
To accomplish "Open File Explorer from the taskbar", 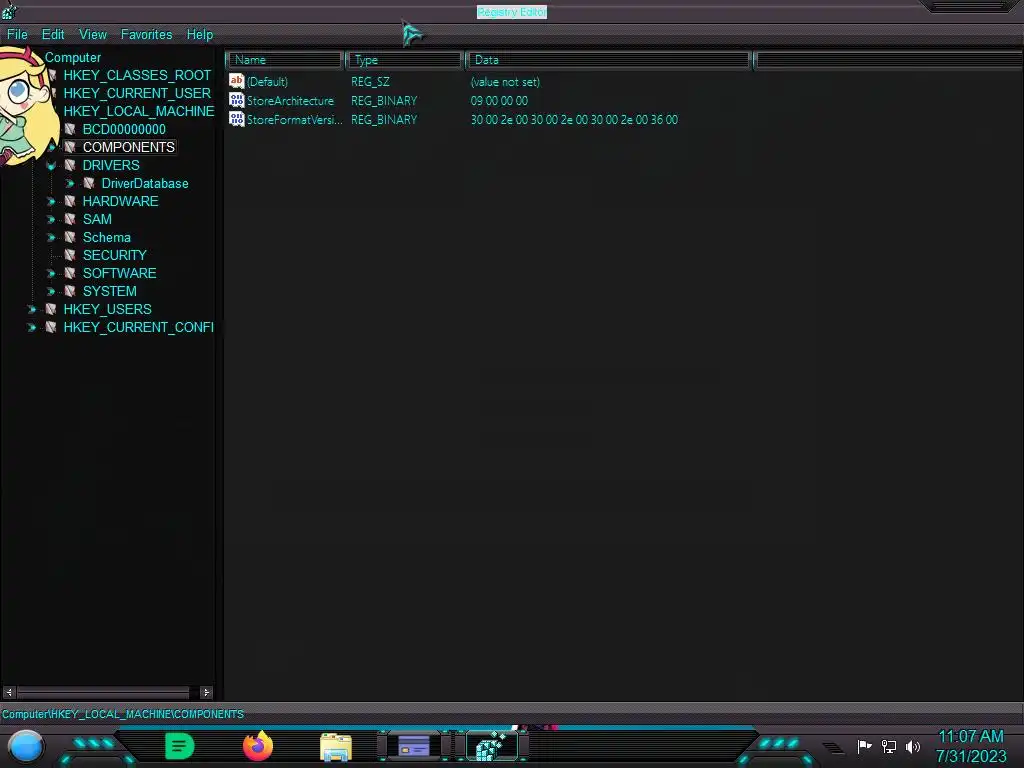I will tap(336, 747).
